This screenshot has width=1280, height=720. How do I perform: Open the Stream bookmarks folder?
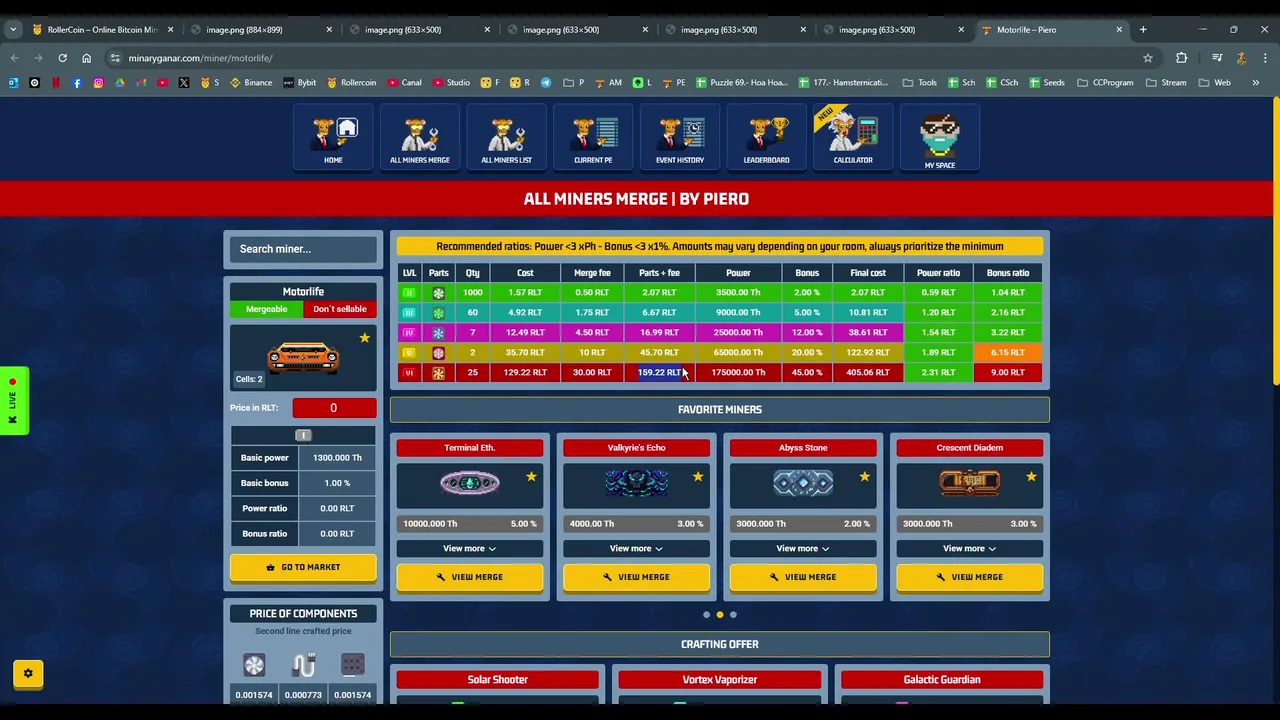pos(1166,83)
